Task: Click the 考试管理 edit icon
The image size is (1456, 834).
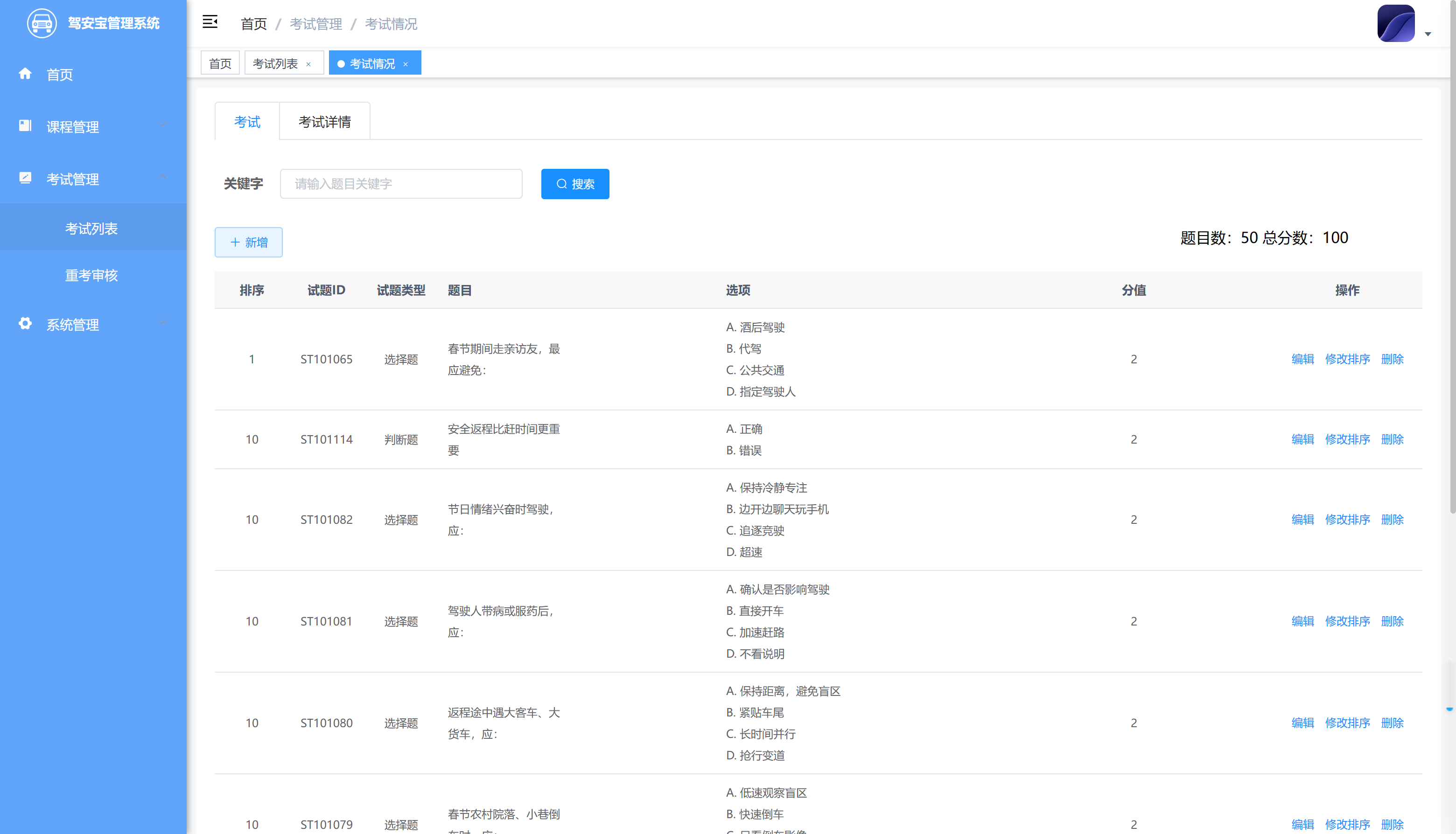Action: point(25,178)
